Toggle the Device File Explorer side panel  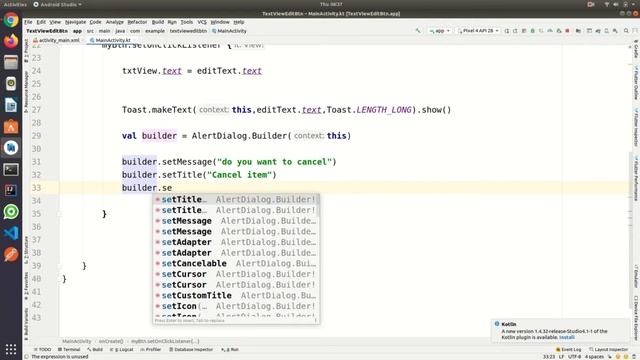(636, 318)
